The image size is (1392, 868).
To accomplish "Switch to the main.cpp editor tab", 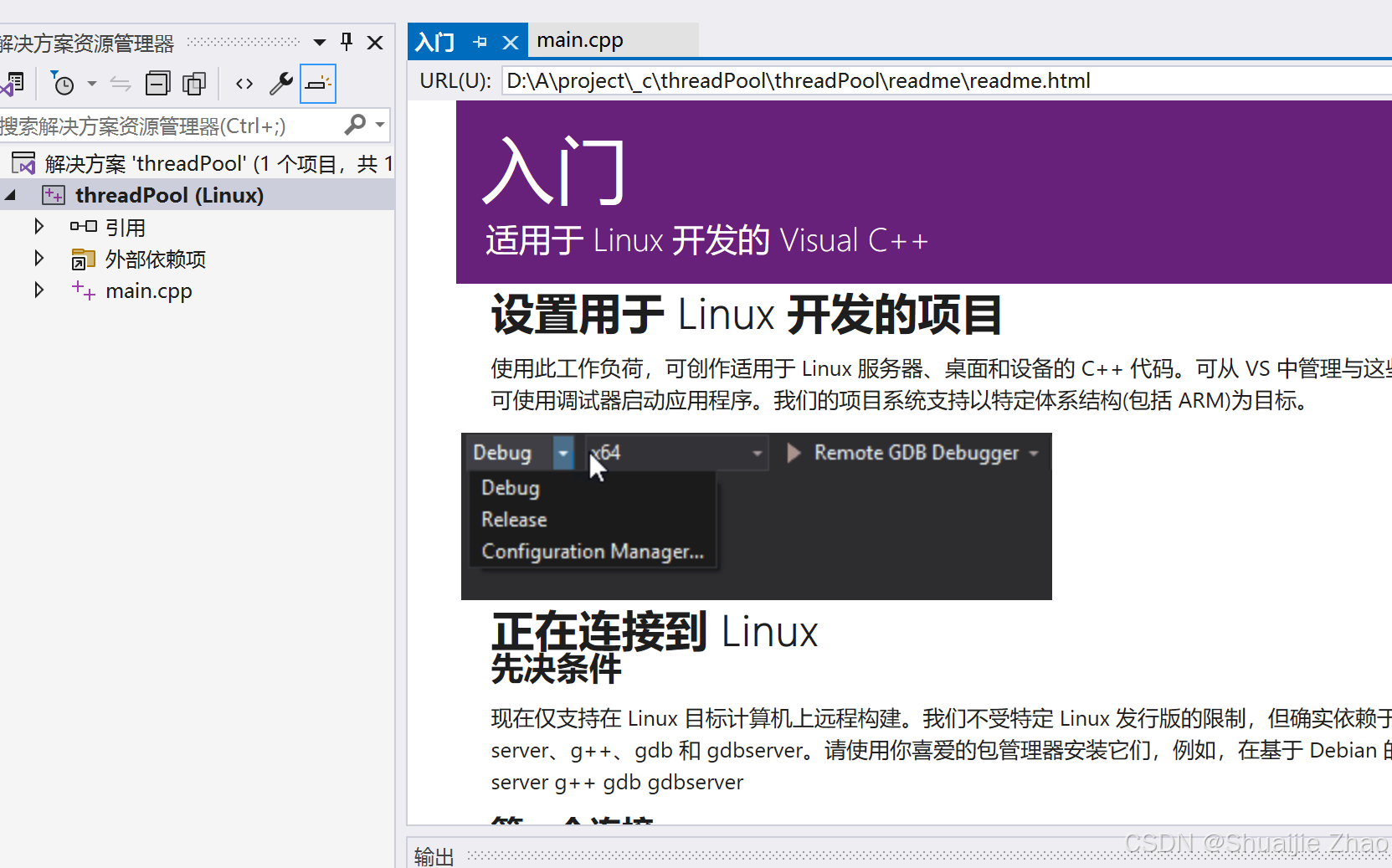I will [580, 40].
